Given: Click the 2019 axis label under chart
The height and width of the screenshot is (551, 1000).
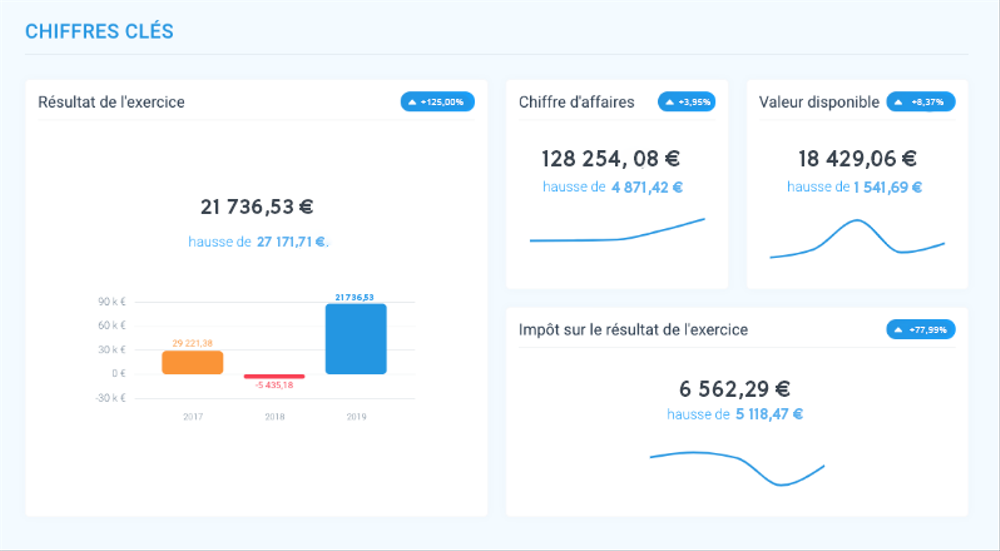Looking at the screenshot, I should click(355, 416).
